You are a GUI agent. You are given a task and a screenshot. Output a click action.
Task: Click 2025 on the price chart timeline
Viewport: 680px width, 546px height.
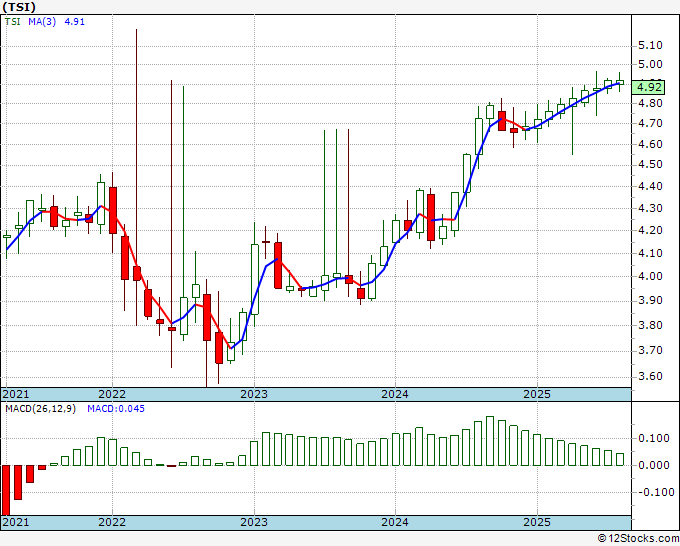(x=537, y=394)
